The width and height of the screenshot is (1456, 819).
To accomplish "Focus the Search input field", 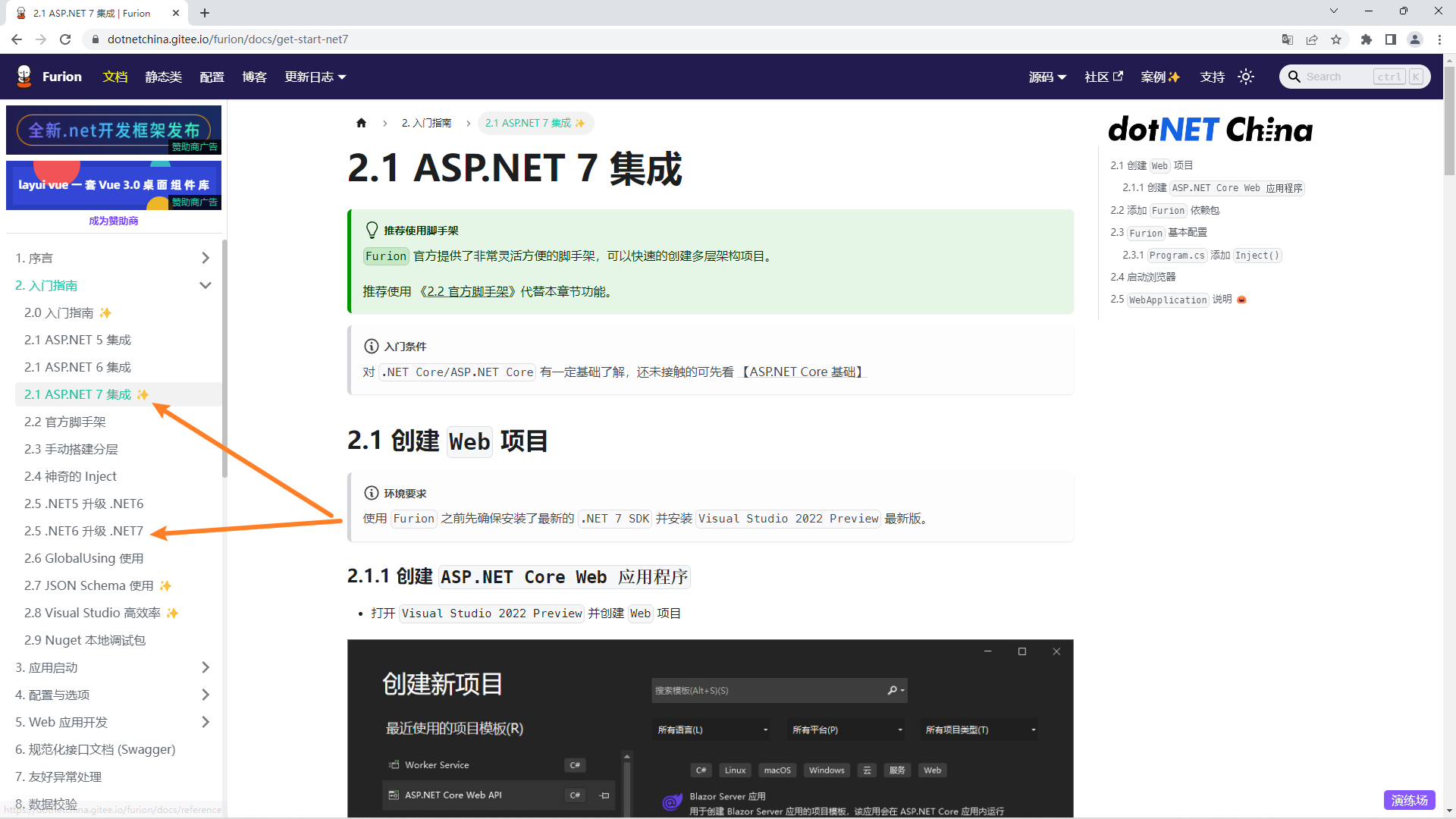I will [x=1355, y=77].
